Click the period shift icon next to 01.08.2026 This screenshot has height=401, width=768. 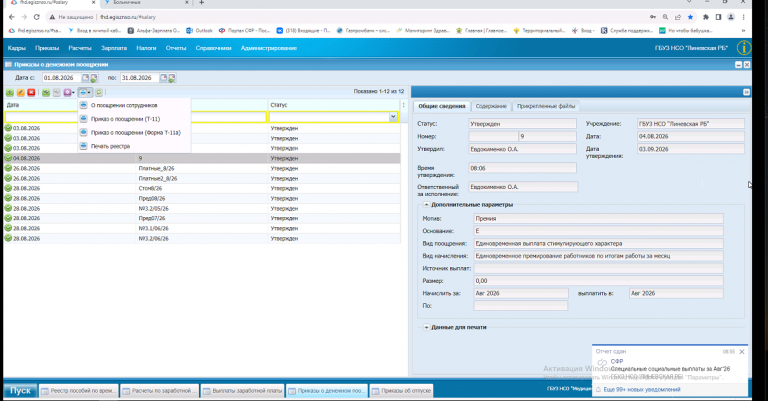coord(94,78)
